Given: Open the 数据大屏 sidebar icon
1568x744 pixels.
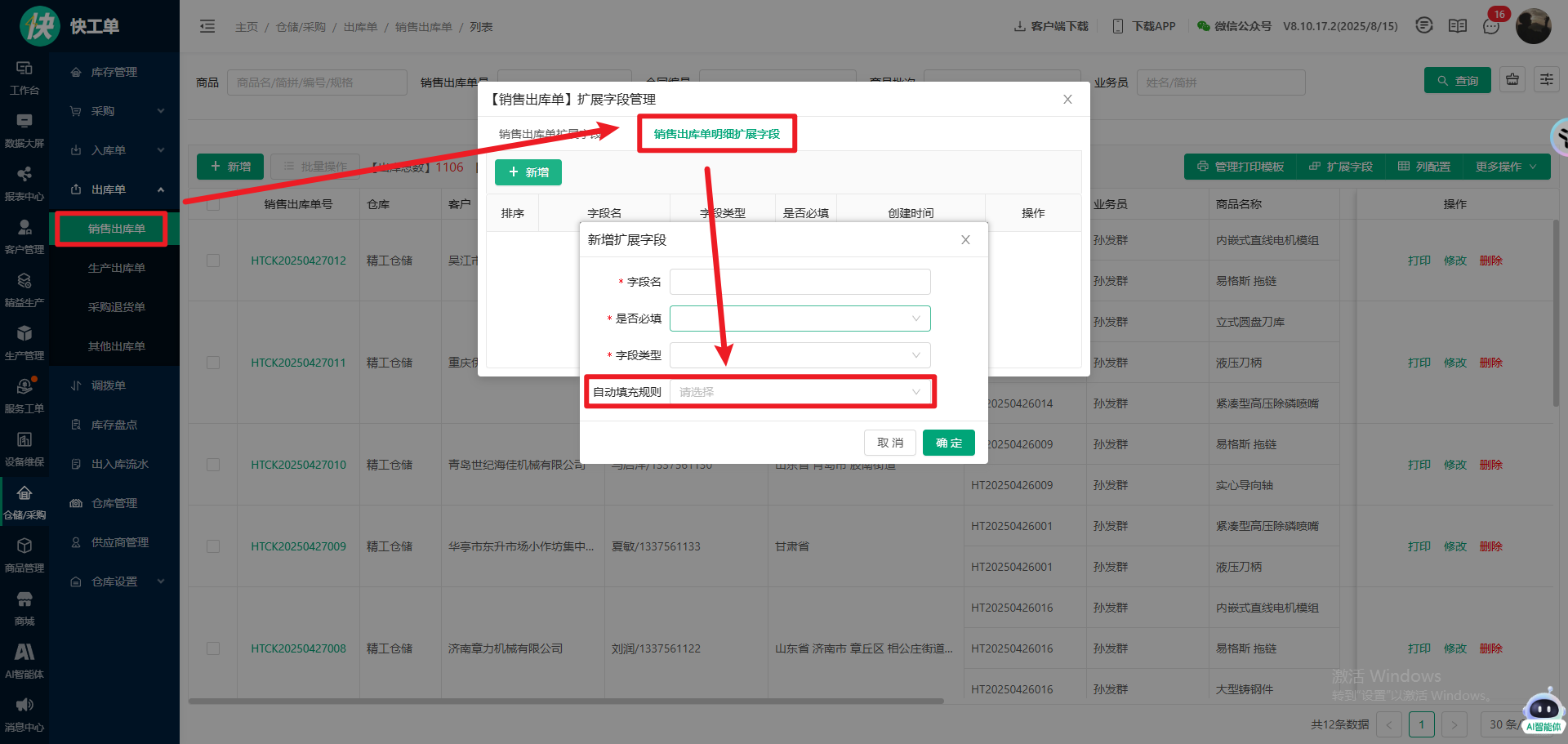Looking at the screenshot, I should point(24,129).
